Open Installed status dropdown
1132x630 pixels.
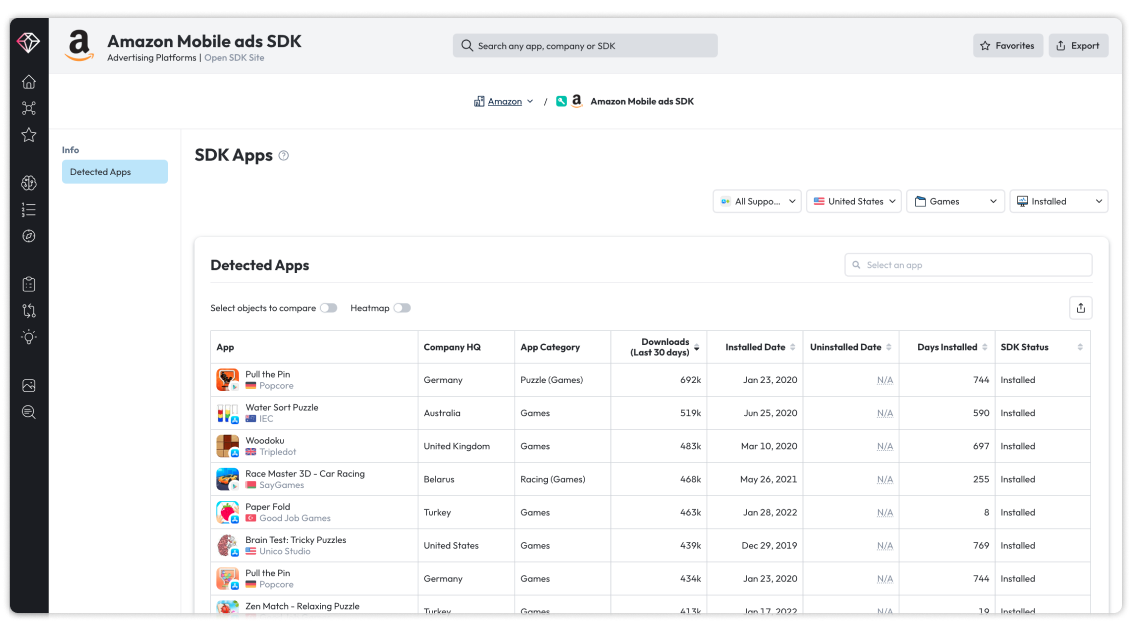[1058, 201]
